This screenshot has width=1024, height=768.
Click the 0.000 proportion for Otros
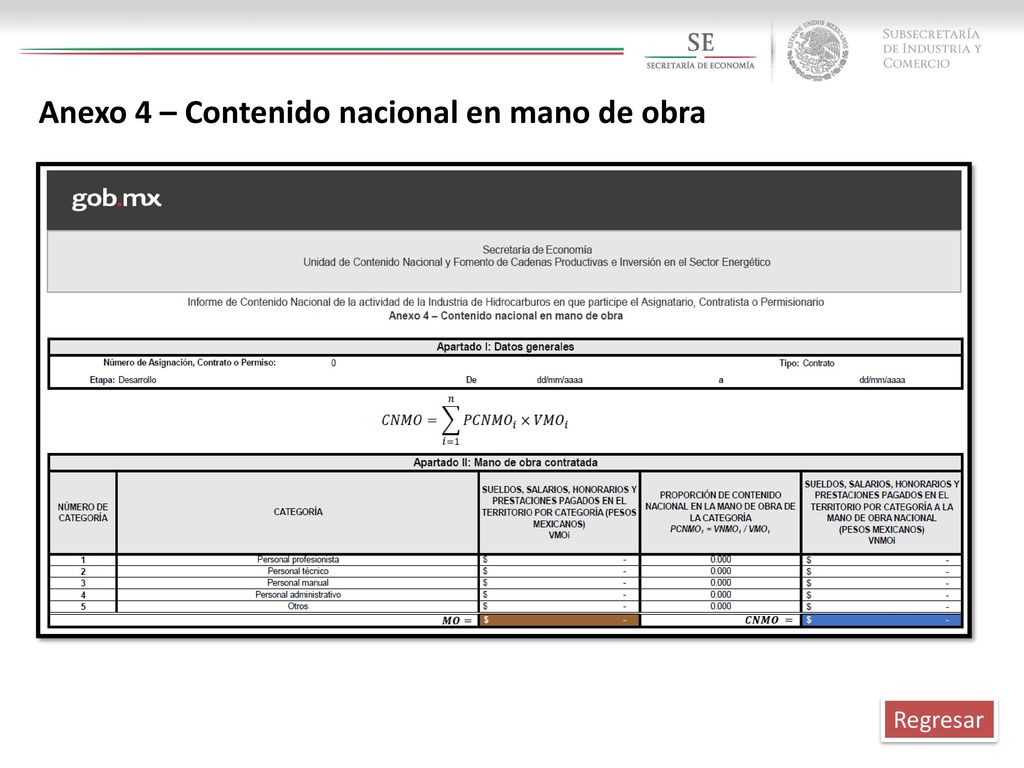tap(720, 607)
